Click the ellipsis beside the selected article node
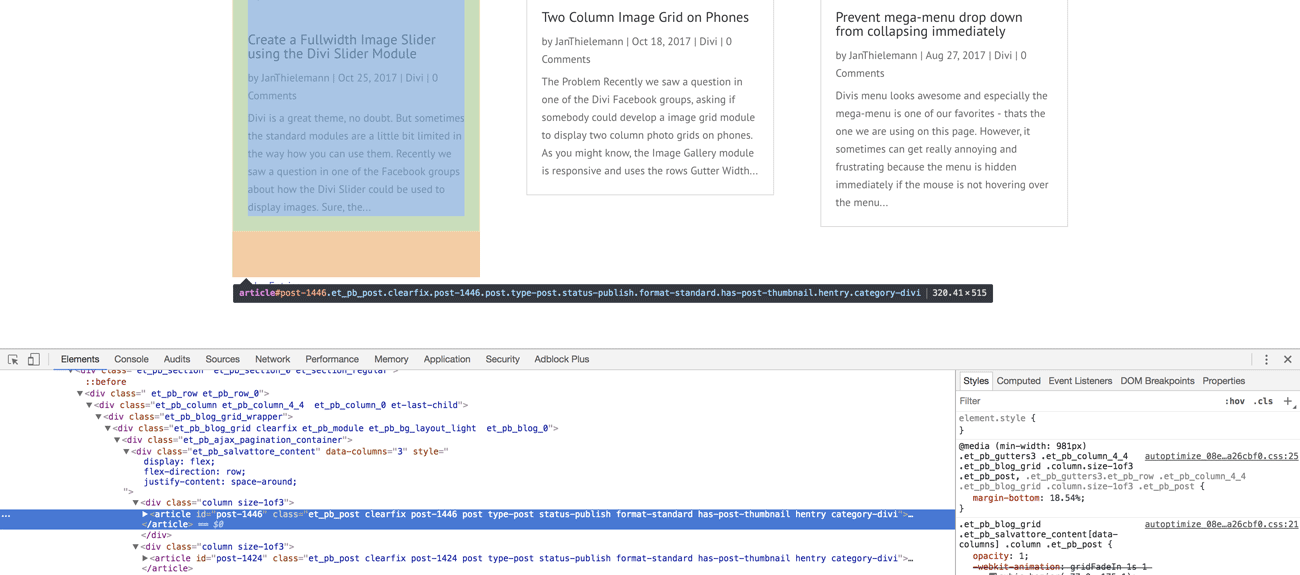 point(6,515)
